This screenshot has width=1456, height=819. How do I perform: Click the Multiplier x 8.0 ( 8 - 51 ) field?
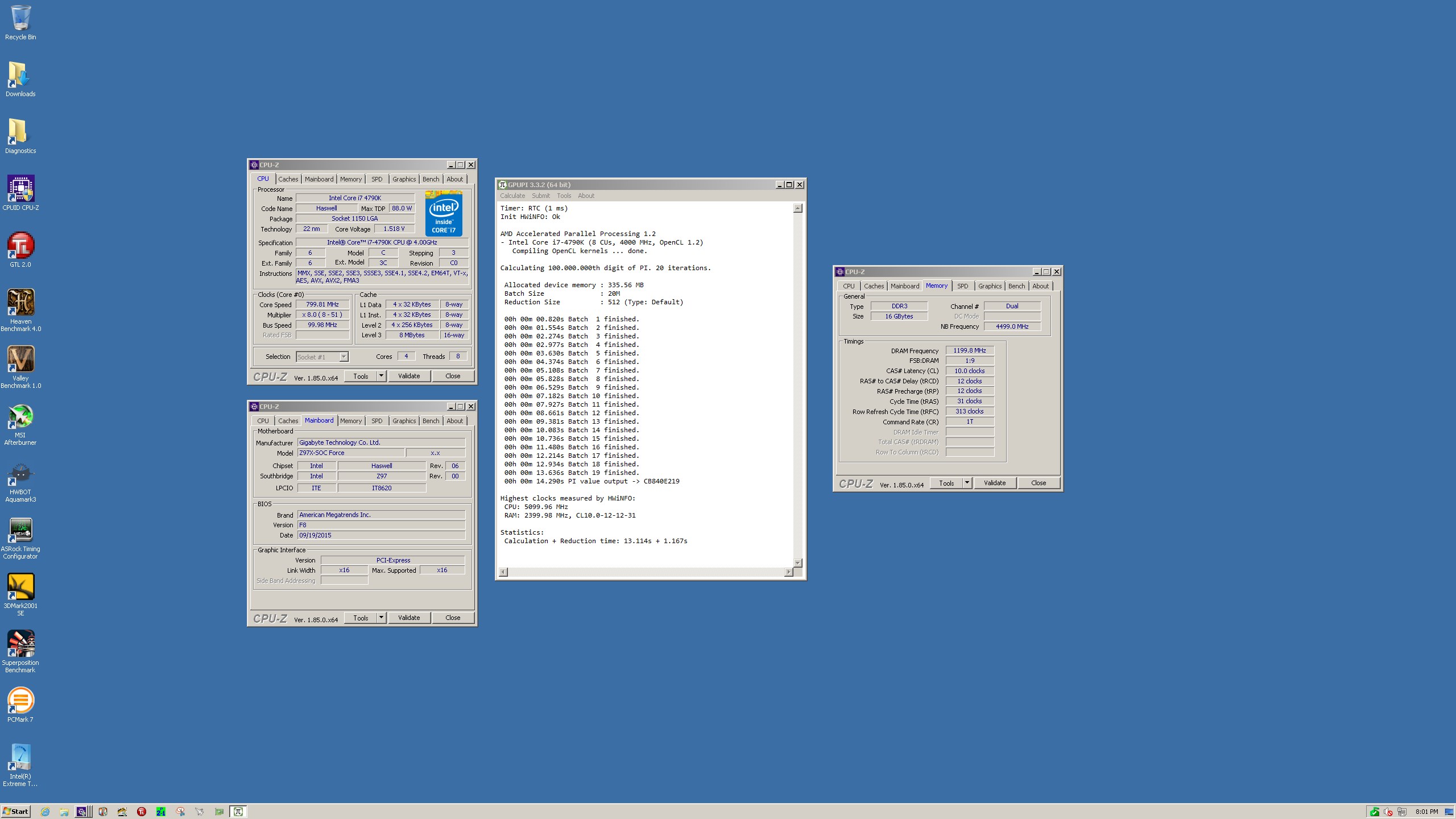click(x=322, y=315)
